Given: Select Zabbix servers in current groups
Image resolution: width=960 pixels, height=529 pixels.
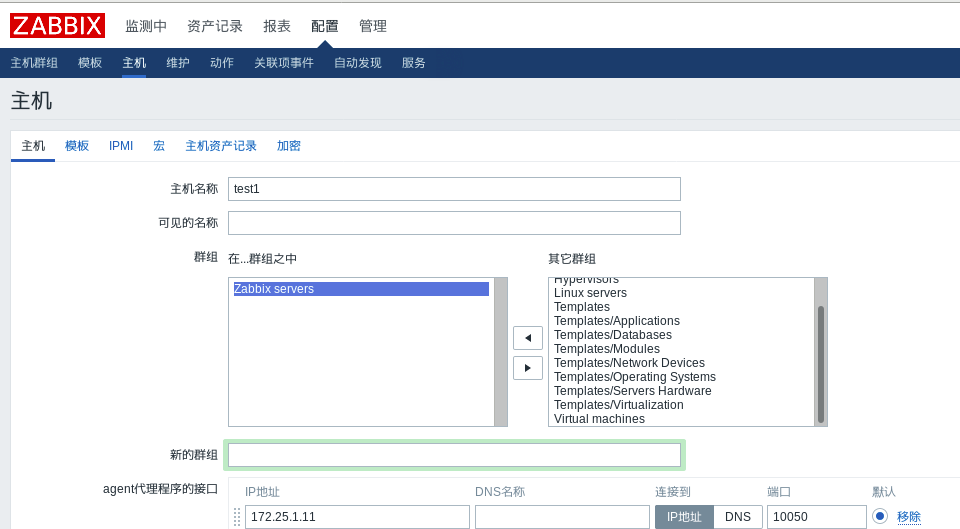Looking at the screenshot, I should click(x=361, y=289).
